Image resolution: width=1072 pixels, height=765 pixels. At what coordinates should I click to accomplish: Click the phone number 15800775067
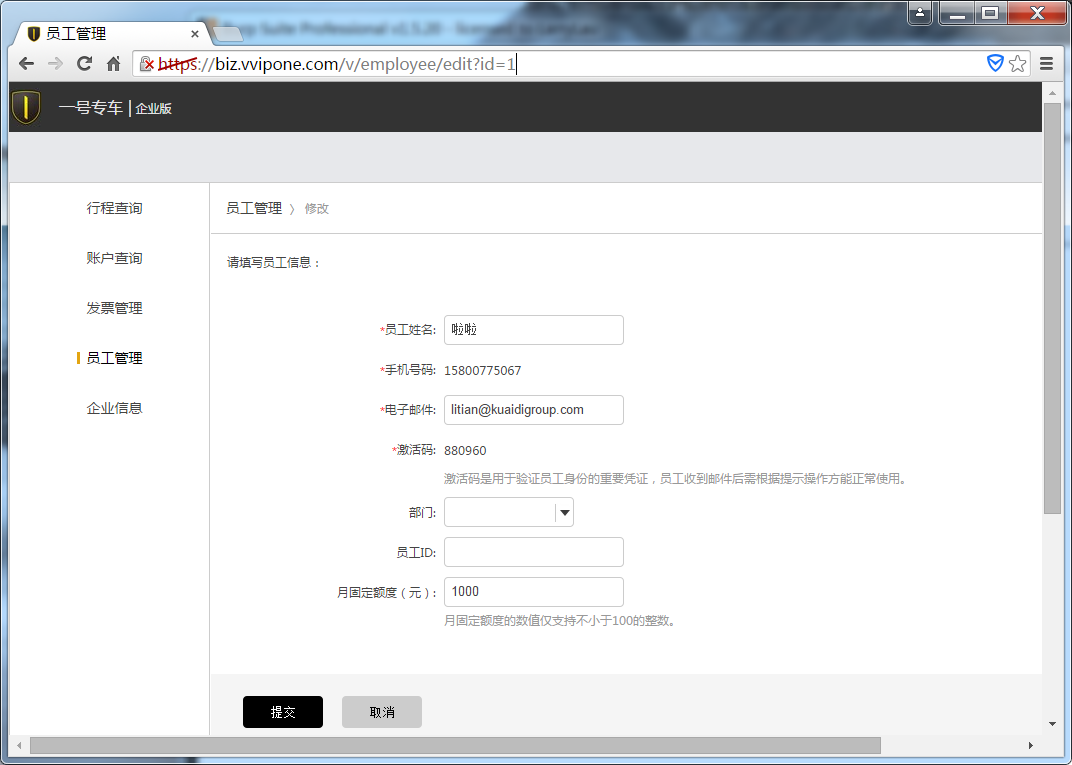click(x=483, y=371)
